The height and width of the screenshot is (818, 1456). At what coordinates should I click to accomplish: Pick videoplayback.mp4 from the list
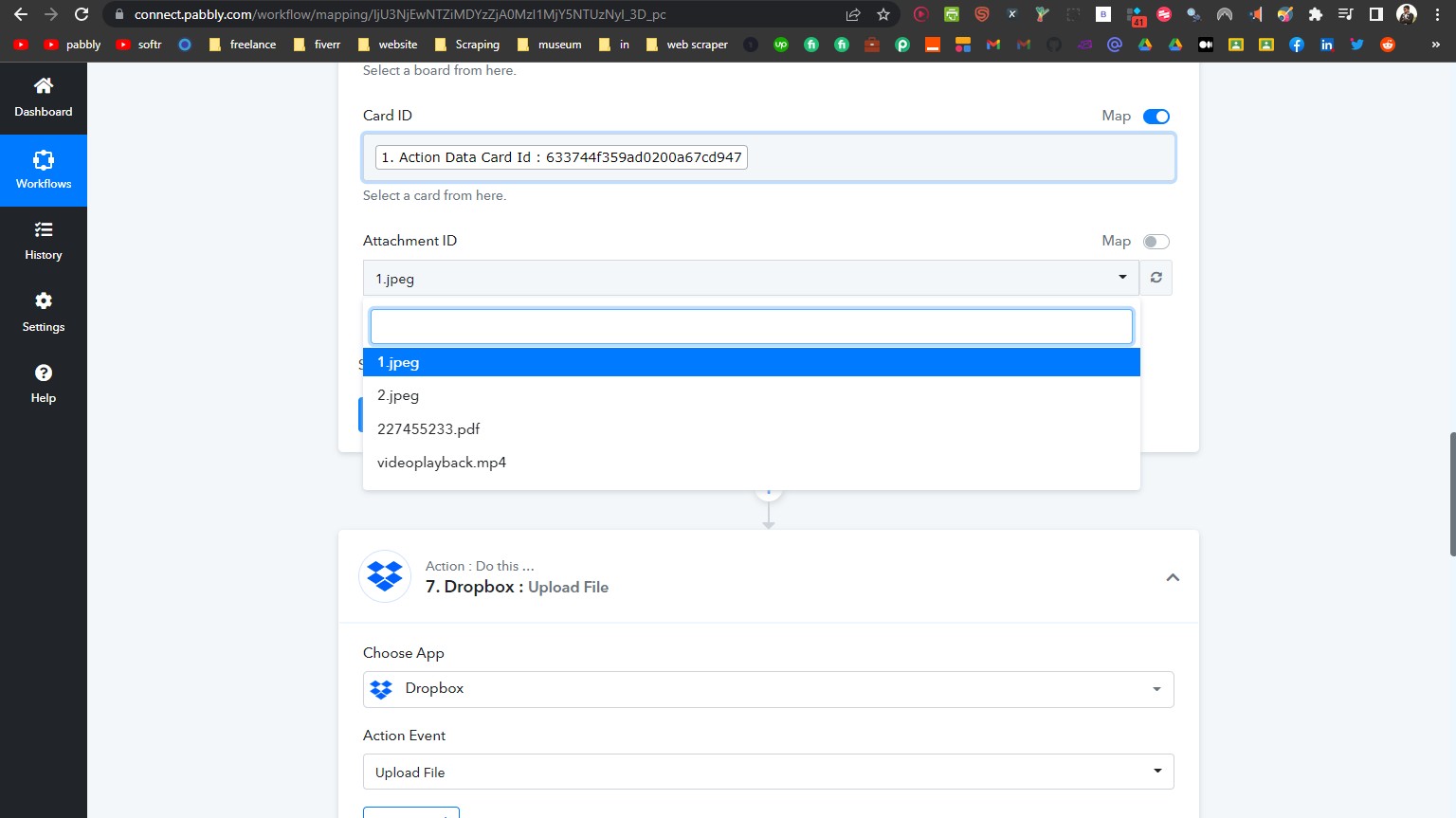(442, 463)
